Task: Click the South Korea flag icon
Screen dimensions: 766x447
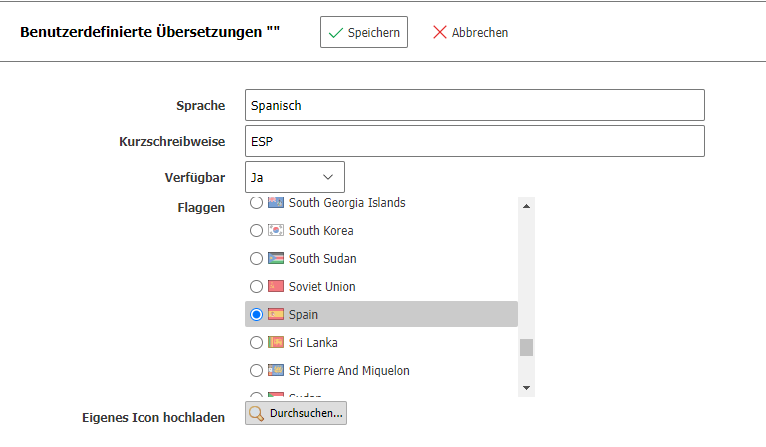Action: (x=276, y=231)
